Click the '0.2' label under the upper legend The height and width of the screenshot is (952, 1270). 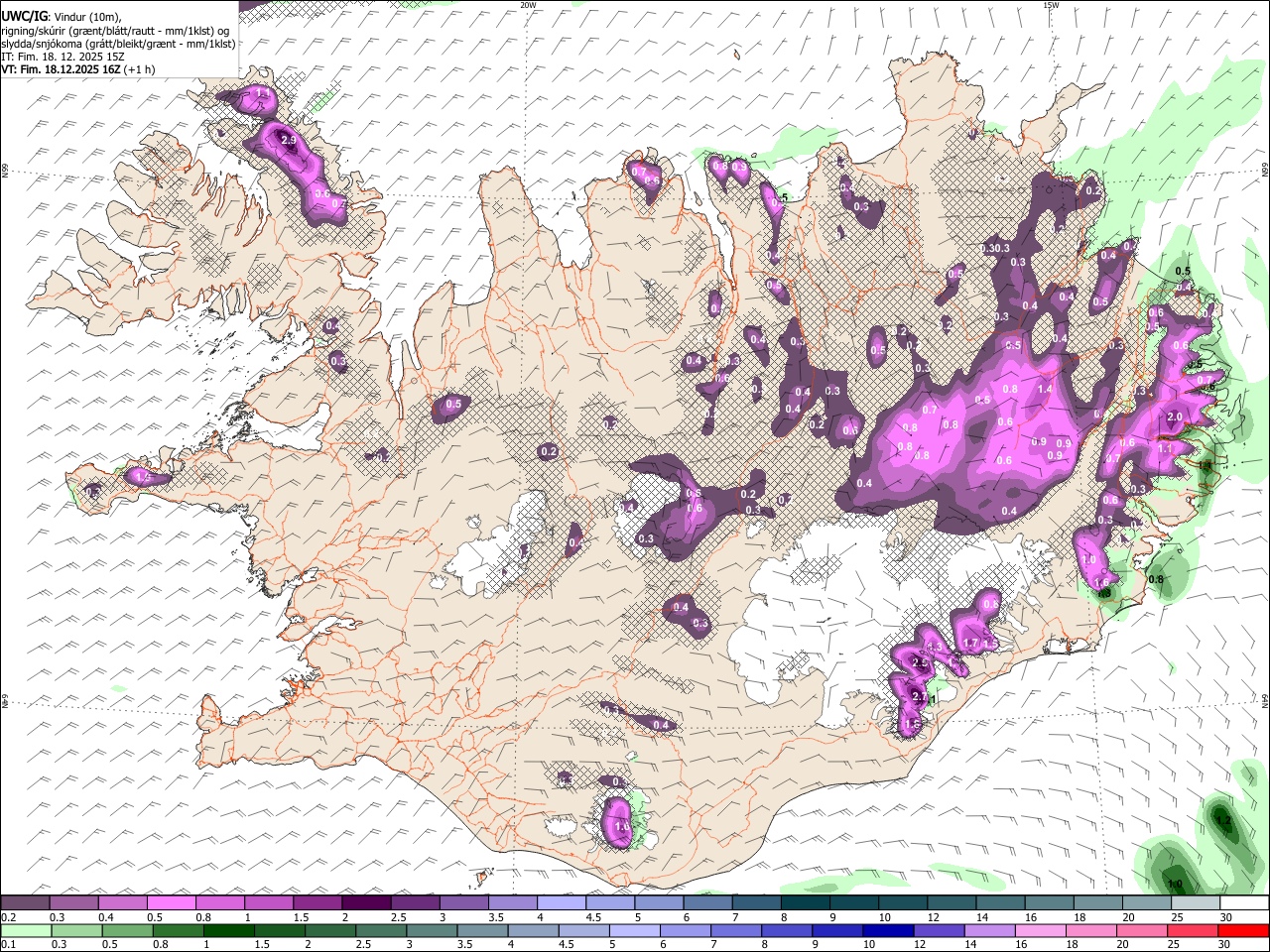(9, 917)
